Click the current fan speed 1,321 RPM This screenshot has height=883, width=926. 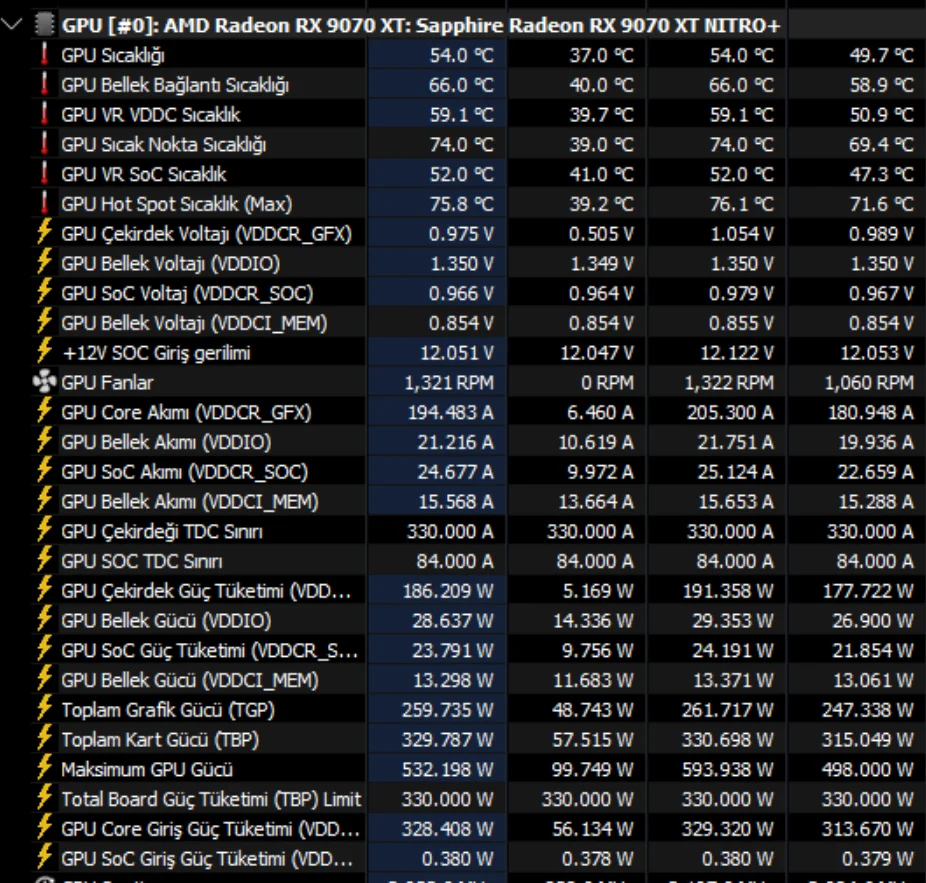pos(449,383)
